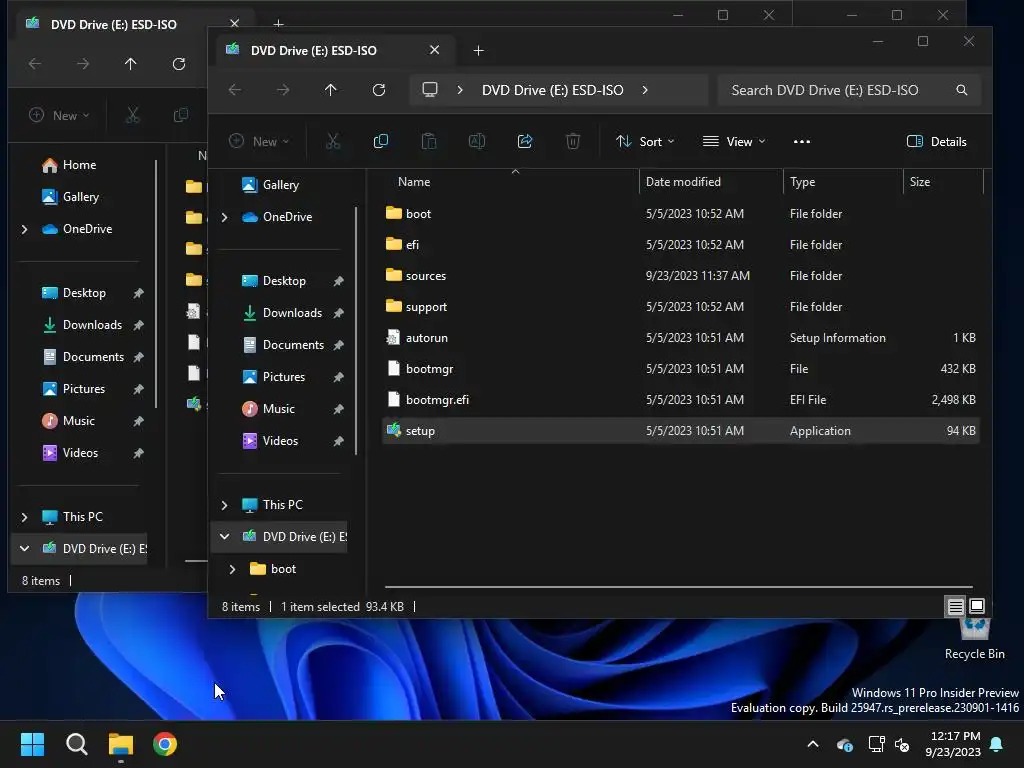Viewport: 1024px width, 768px height.
Task: Click the search magnifier icon in search box
Action: point(962,90)
